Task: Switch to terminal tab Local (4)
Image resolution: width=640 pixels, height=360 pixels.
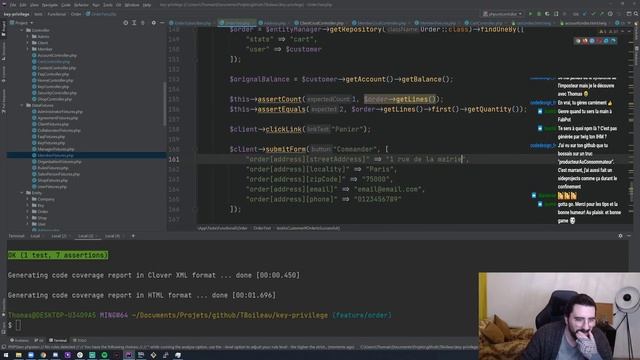Action: coord(112,236)
